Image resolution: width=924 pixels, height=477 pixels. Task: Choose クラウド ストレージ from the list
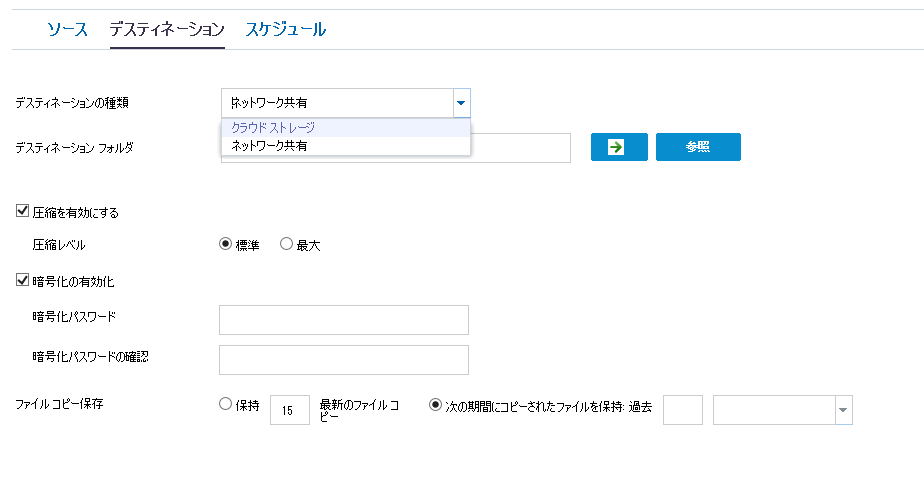pos(346,128)
